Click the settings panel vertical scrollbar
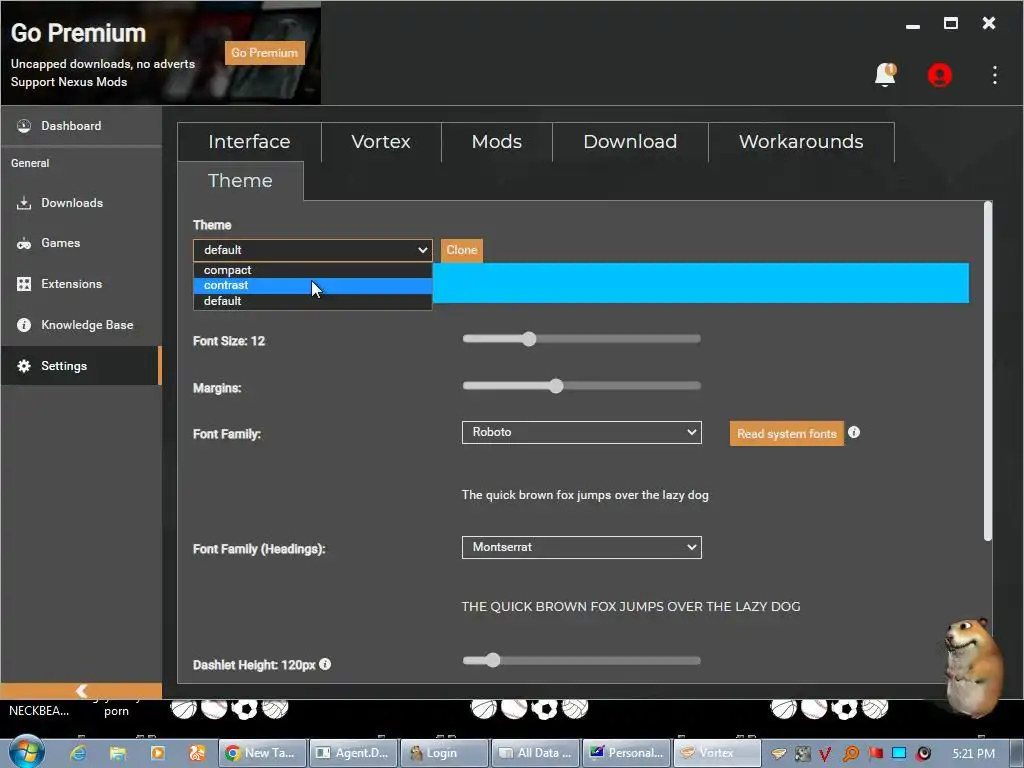Viewport: 1024px width, 768px height. pos(987,371)
